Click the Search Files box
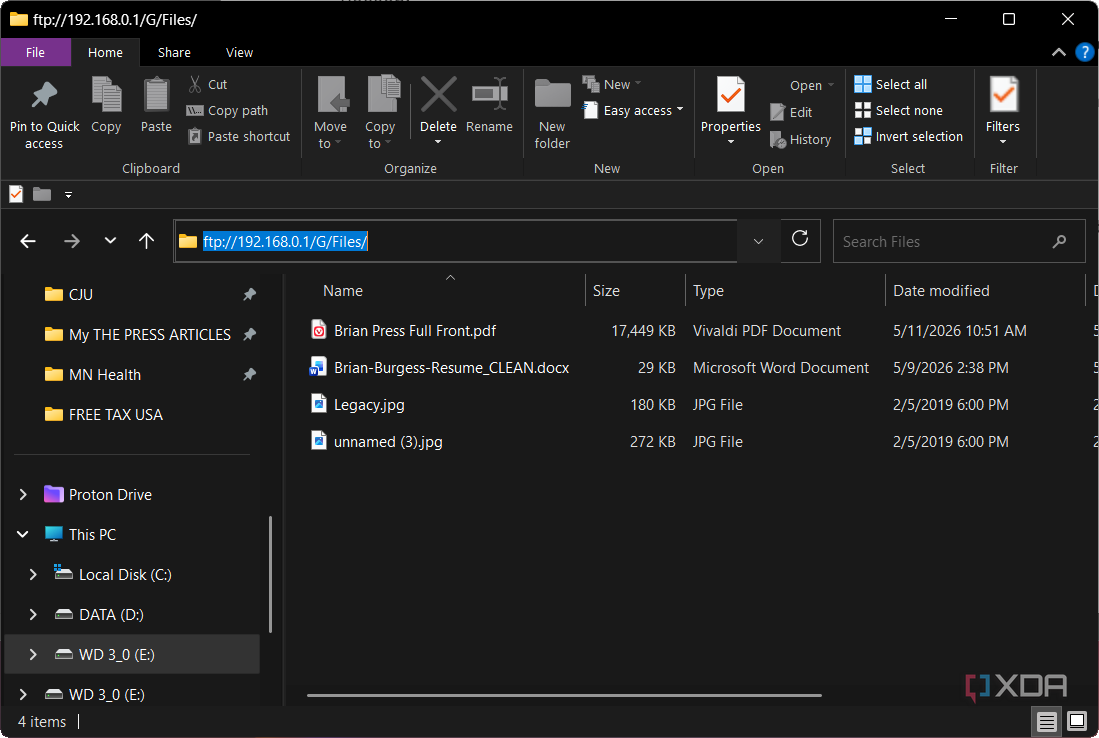Viewport: 1099px width, 738px height. [958, 241]
